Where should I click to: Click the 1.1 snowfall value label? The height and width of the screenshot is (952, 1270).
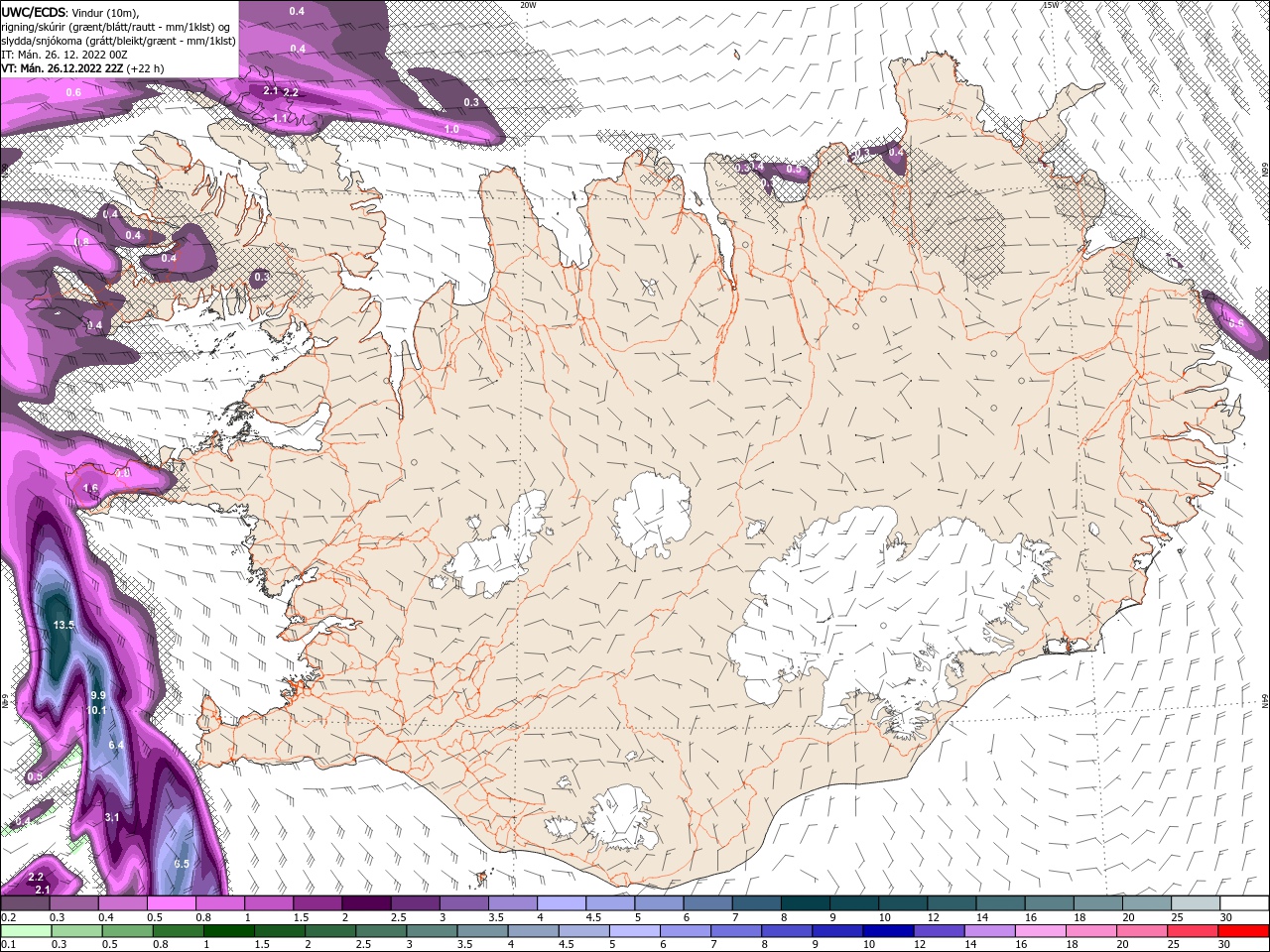point(280,119)
